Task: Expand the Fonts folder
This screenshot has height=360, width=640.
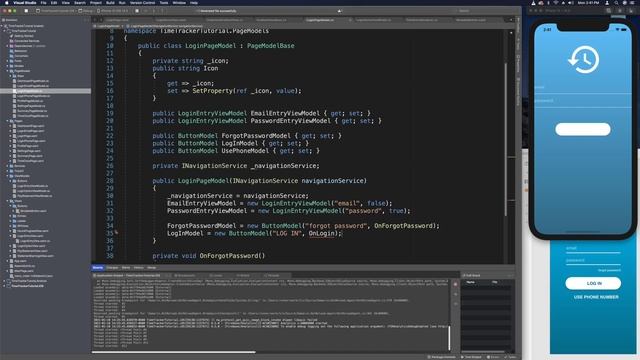Action: (x=7, y=61)
